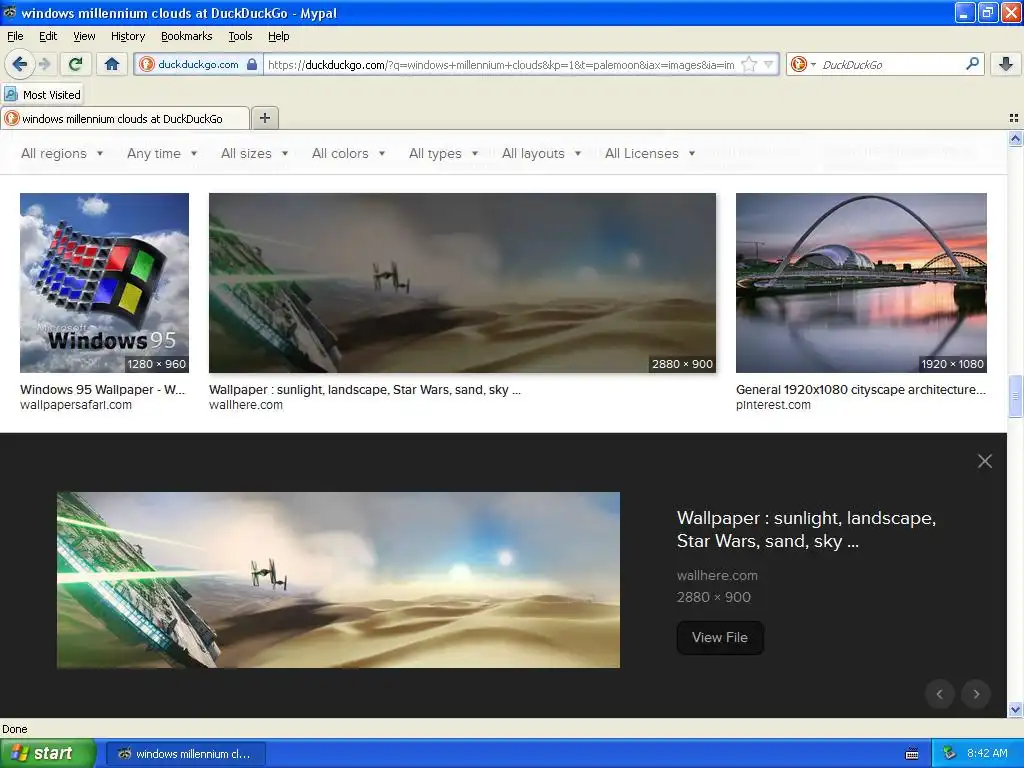The height and width of the screenshot is (768, 1024).
Task: Expand the All types filter
Action: tap(443, 153)
